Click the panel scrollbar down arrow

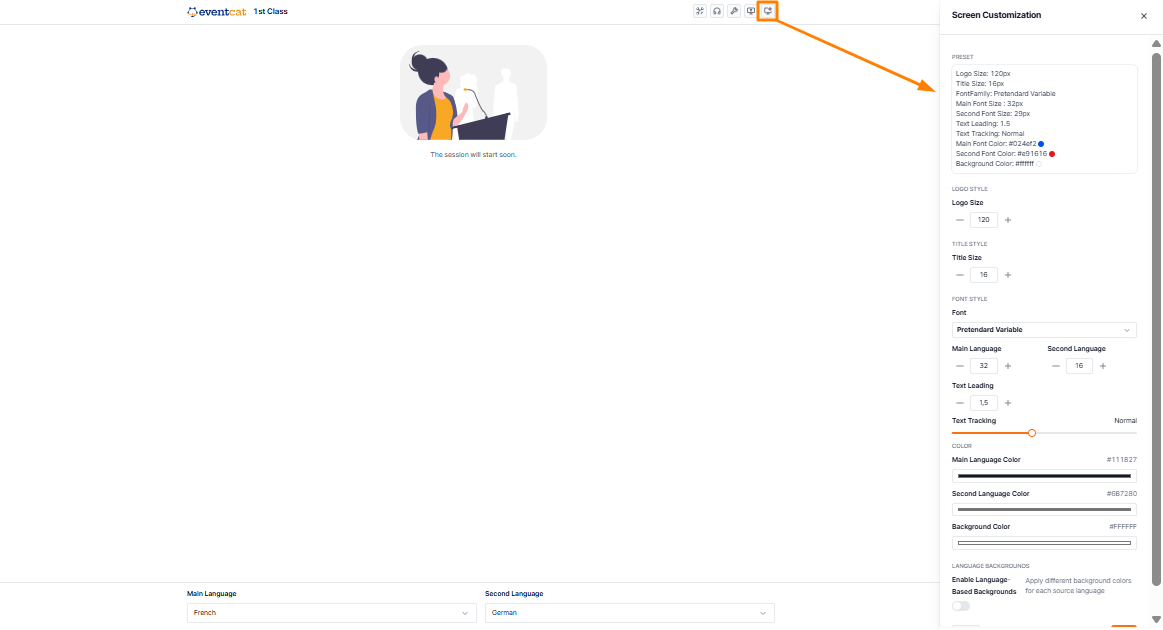(x=1156, y=620)
